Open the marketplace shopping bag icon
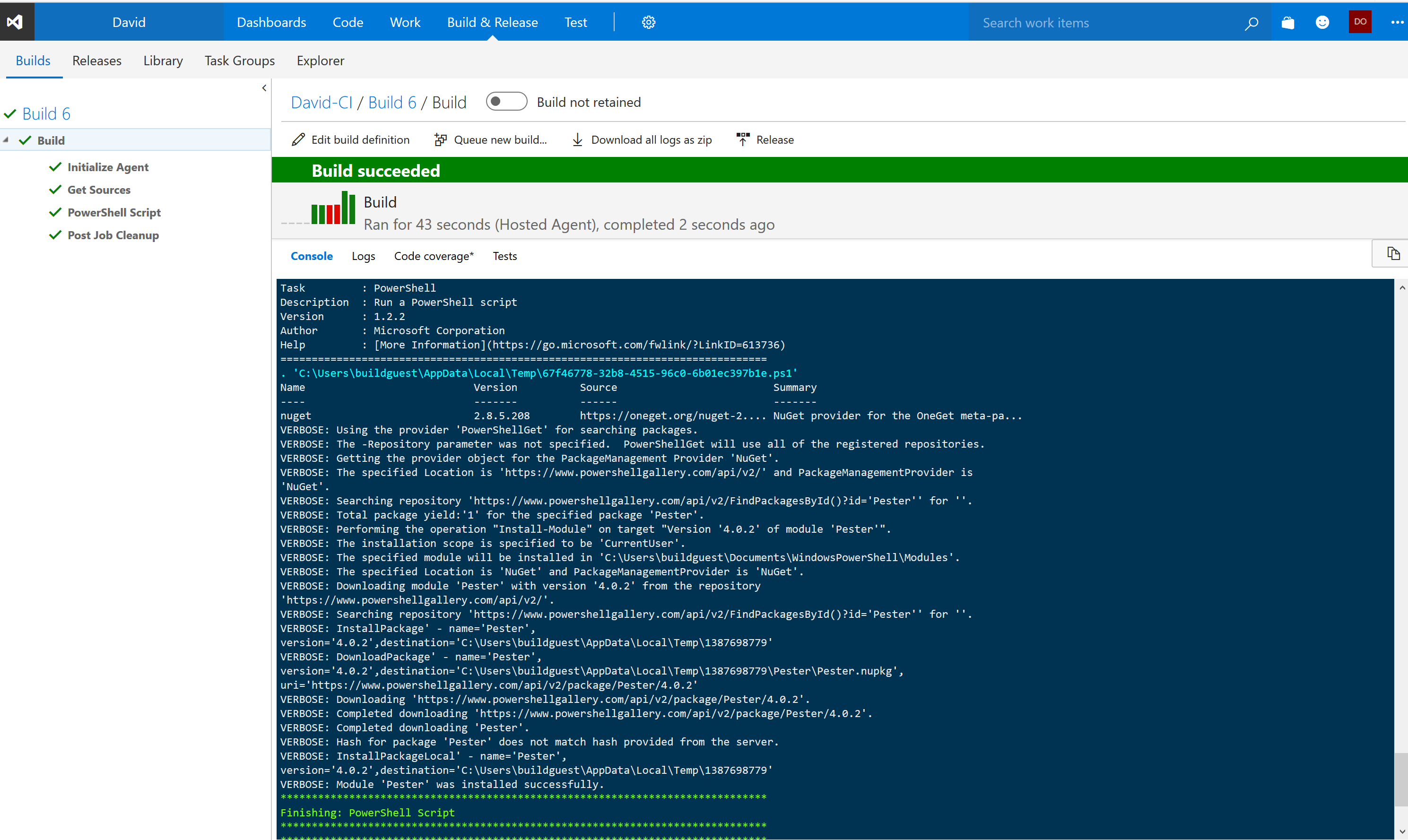Screen dimensions: 1408x840 tap(1288, 23)
